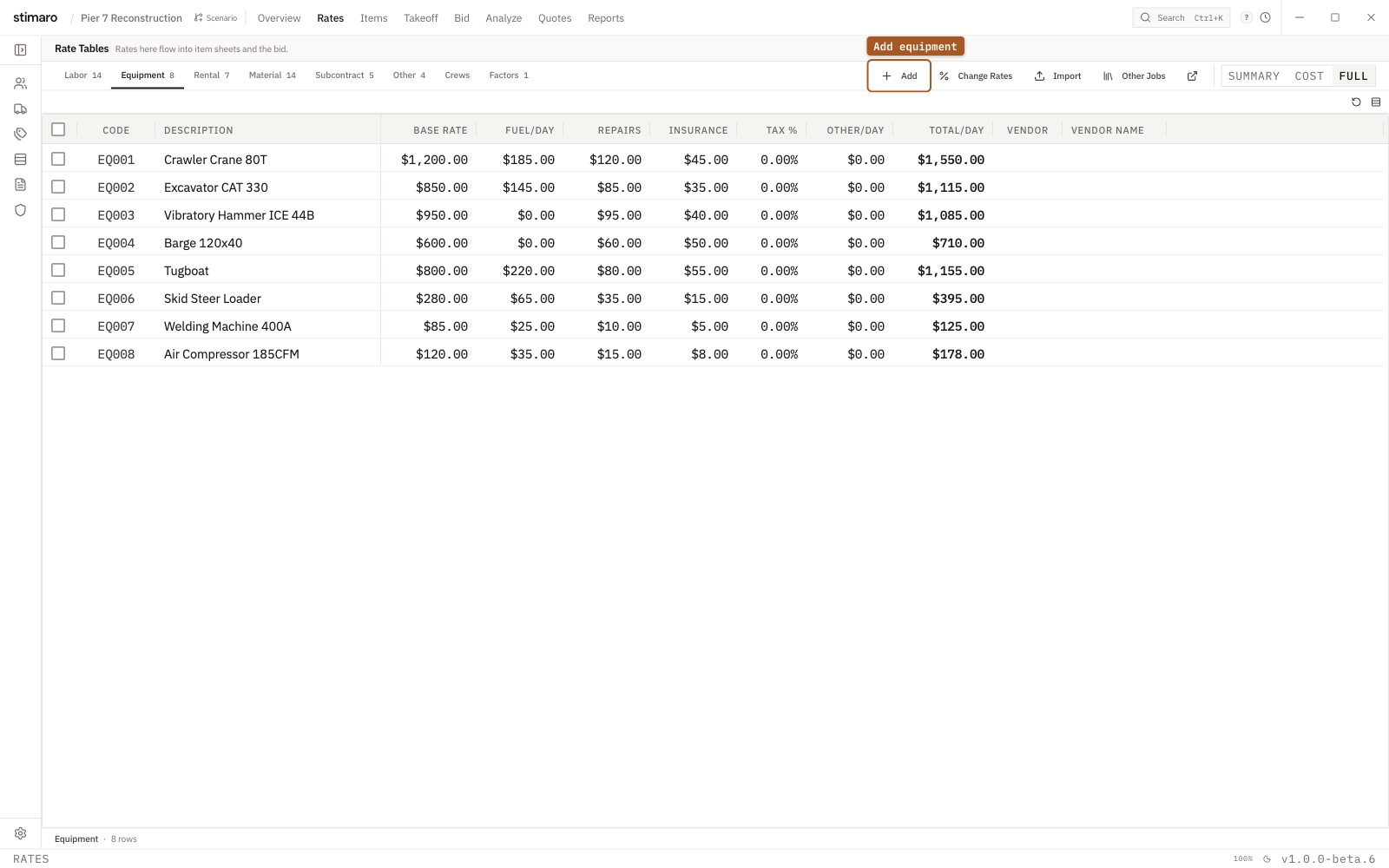Open the document icon in left sidebar
This screenshot has height=868, width=1389.
20,184
